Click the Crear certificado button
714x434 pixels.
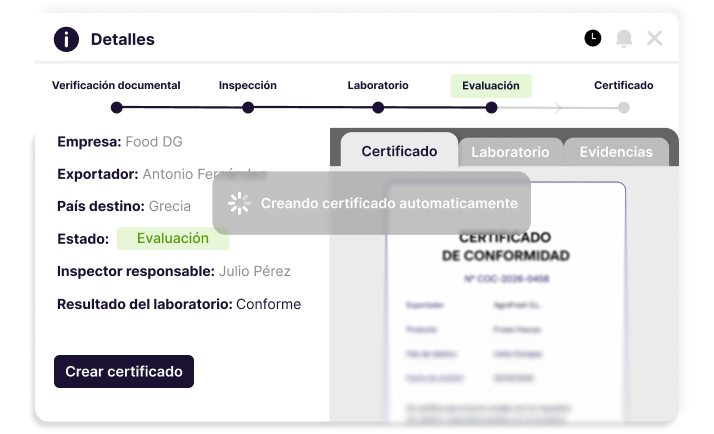coord(124,372)
